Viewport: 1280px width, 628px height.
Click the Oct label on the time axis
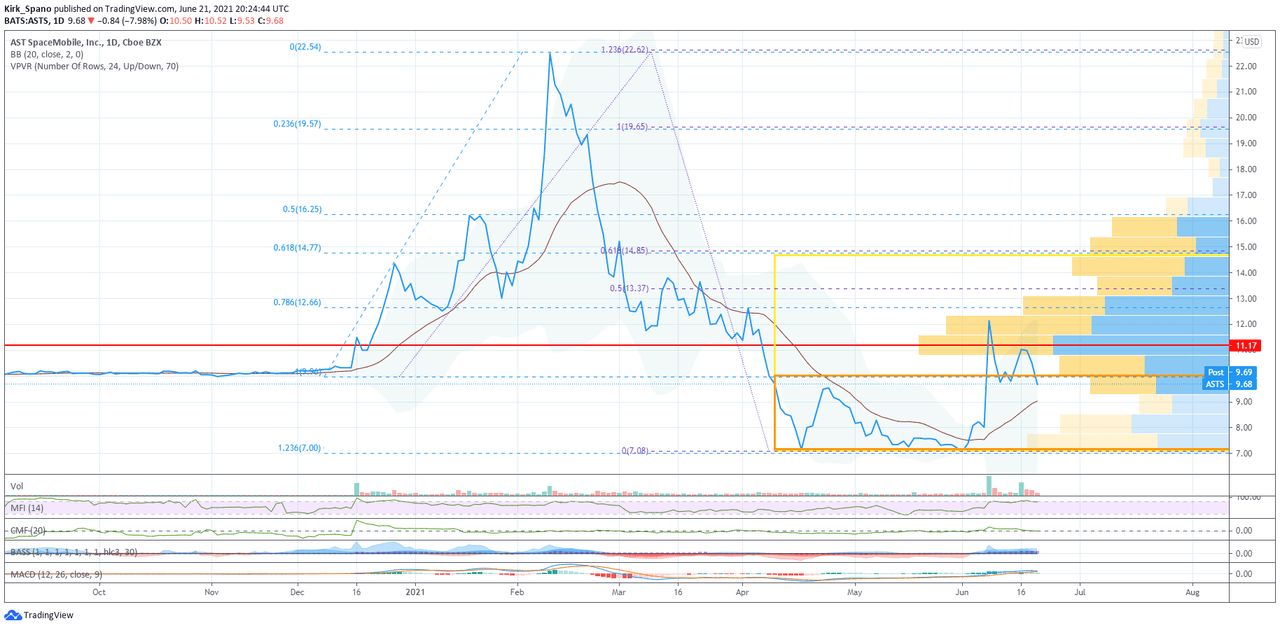click(x=99, y=592)
